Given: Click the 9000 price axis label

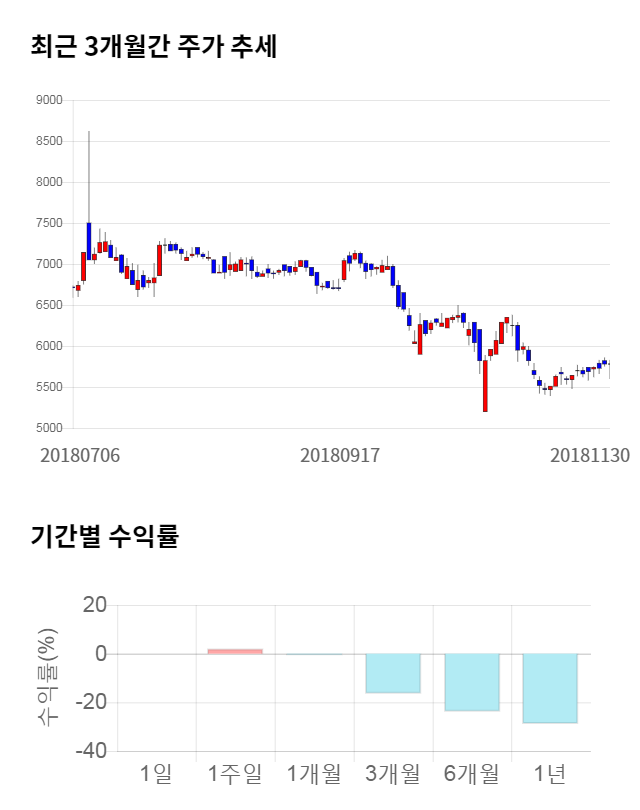Looking at the screenshot, I should (48, 101).
